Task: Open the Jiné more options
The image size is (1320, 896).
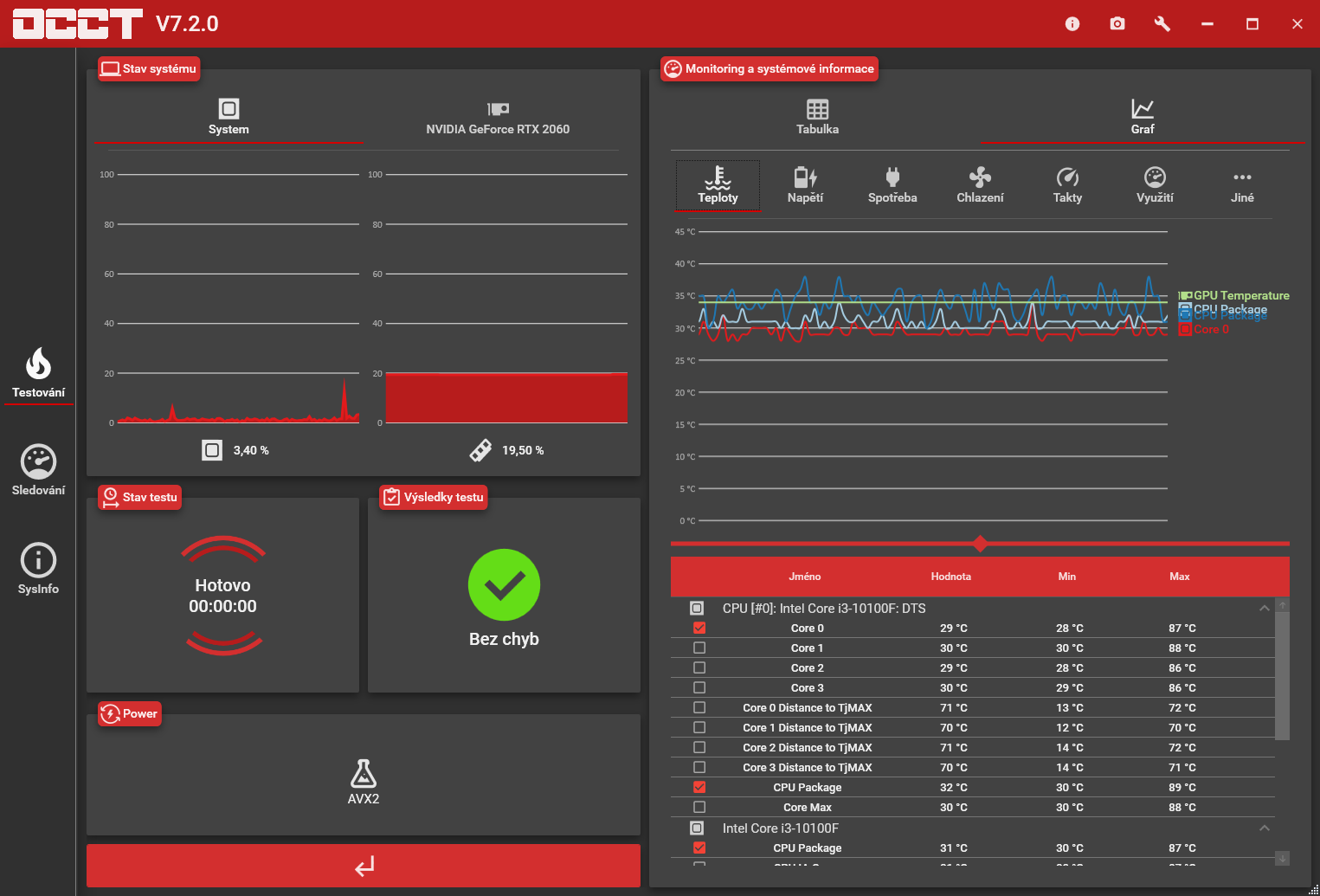Action: tap(1242, 185)
